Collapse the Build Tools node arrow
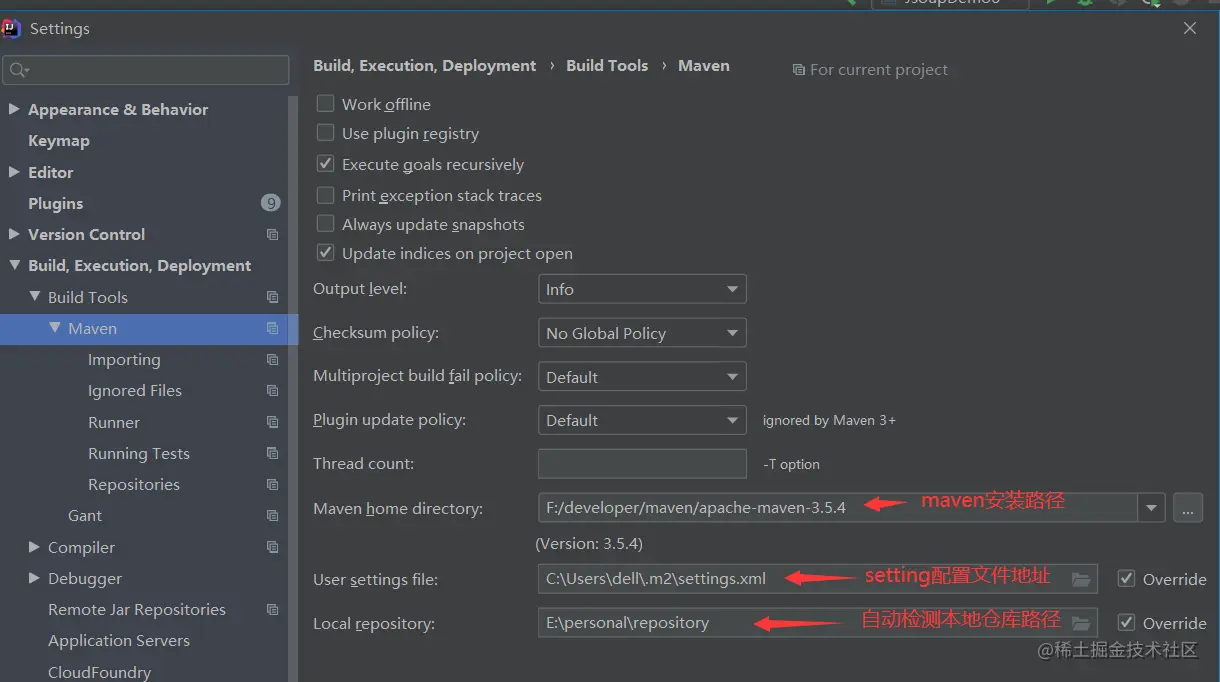Screen dimensions: 1220x682 [35, 296]
